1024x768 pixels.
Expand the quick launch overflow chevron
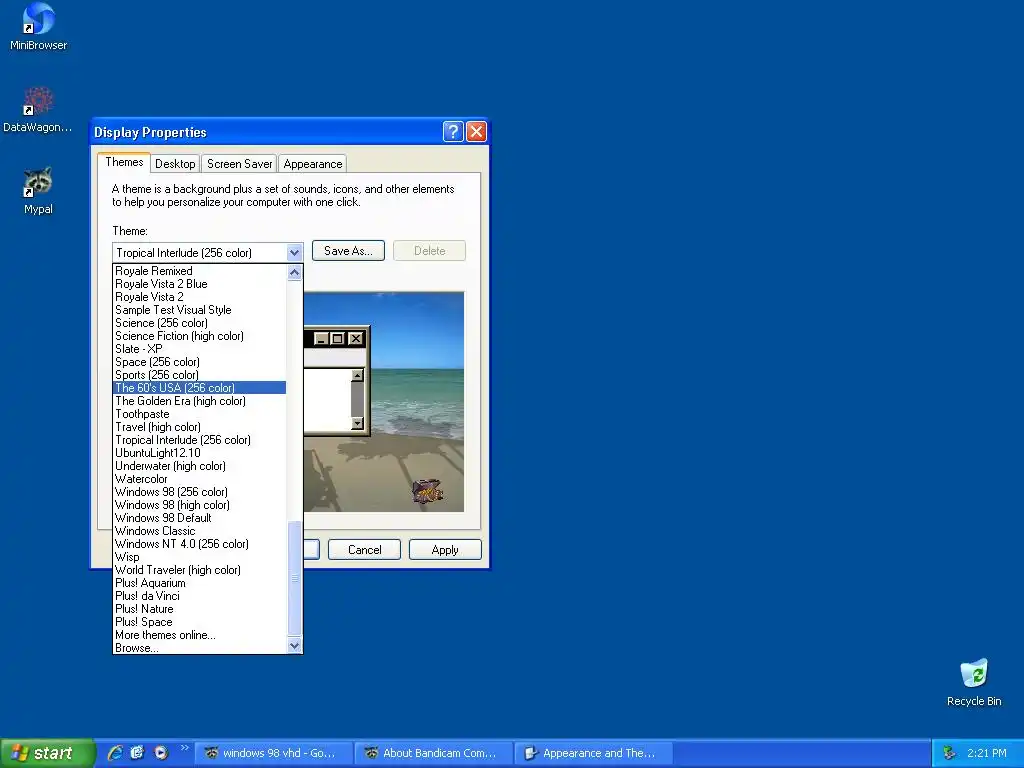(x=184, y=748)
